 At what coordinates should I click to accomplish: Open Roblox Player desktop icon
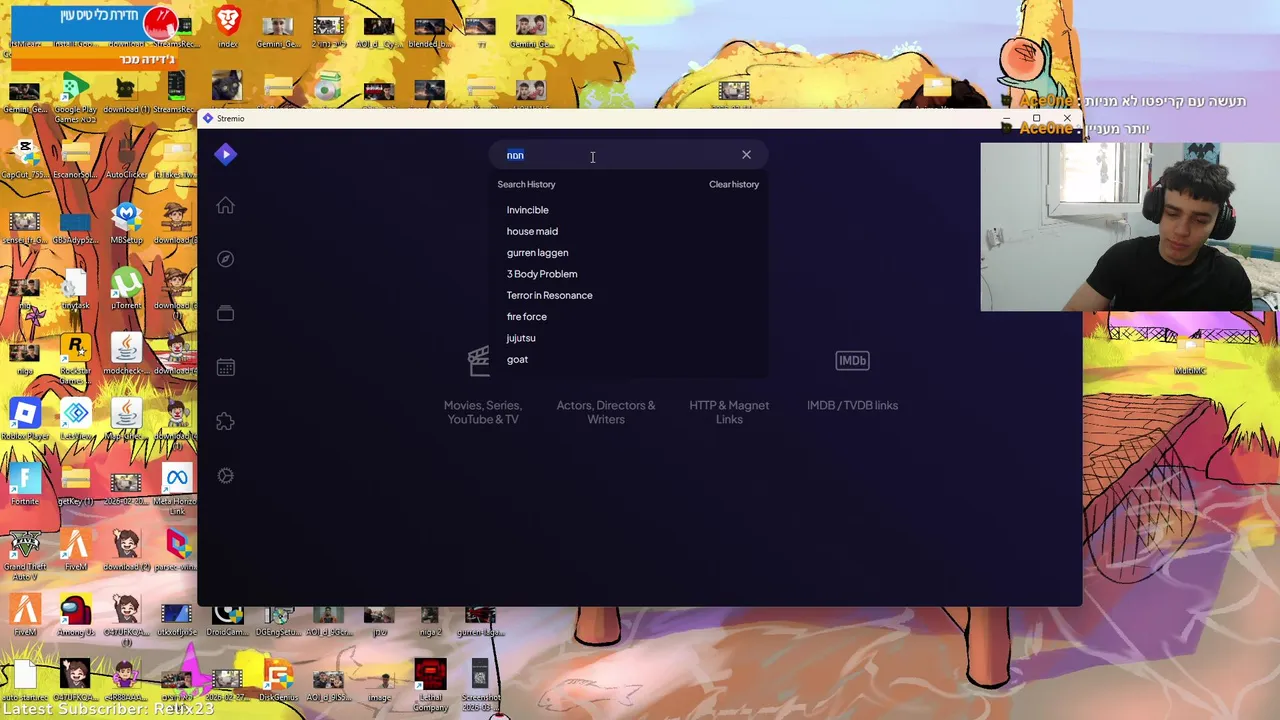tap(25, 419)
